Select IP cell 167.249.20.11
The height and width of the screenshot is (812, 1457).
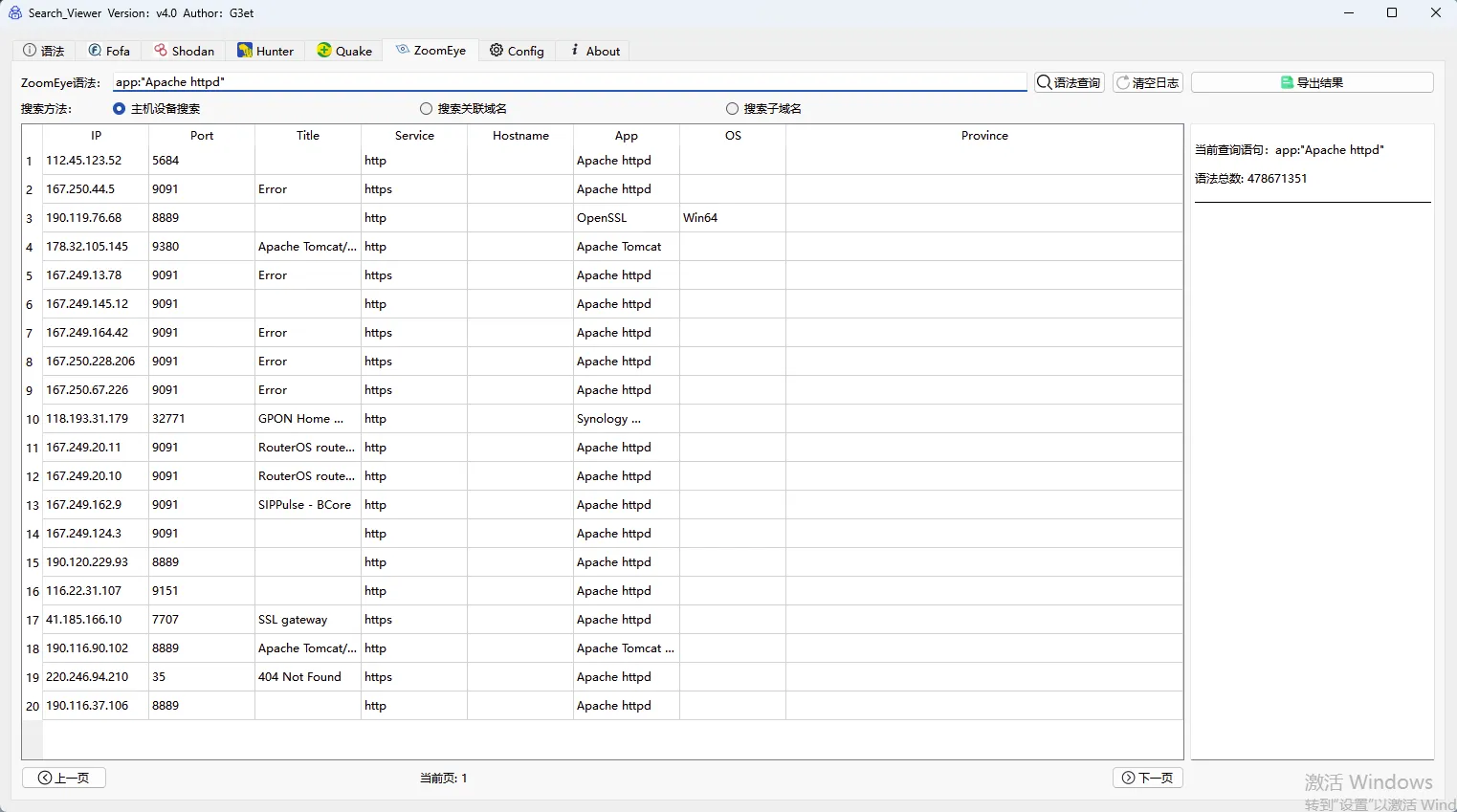pyautogui.click(x=96, y=448)
